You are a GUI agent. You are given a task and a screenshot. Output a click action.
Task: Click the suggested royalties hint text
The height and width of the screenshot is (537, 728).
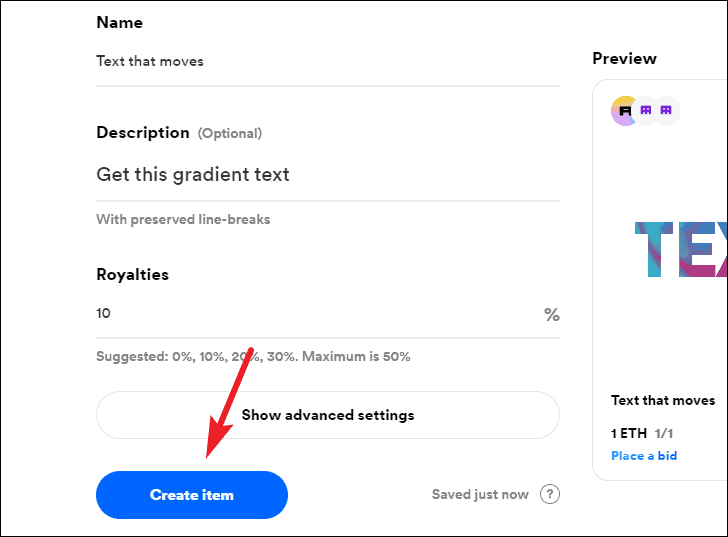tap(253, 356)
